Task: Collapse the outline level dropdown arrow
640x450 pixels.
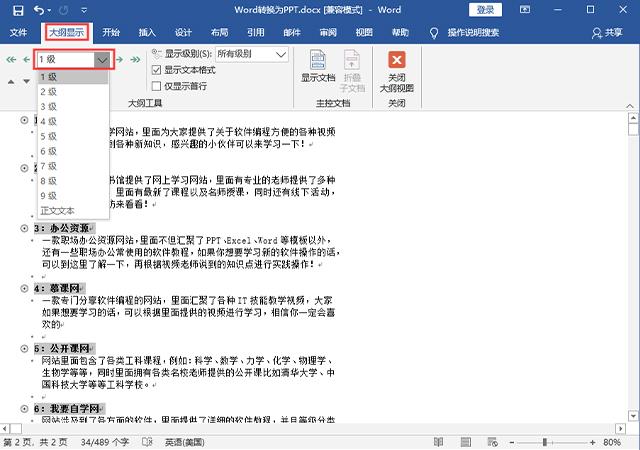Action: coord(102,60)
